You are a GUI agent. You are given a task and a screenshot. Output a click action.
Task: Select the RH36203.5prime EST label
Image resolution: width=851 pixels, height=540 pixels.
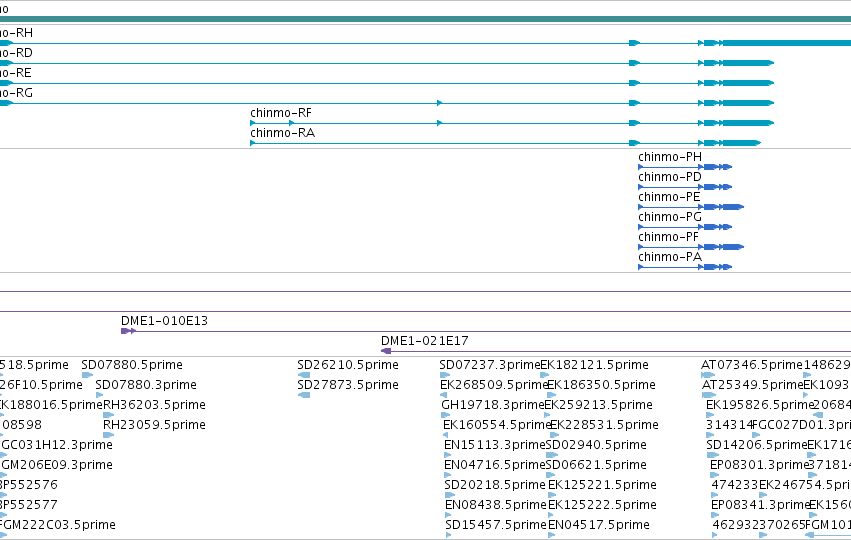(154, 405)
